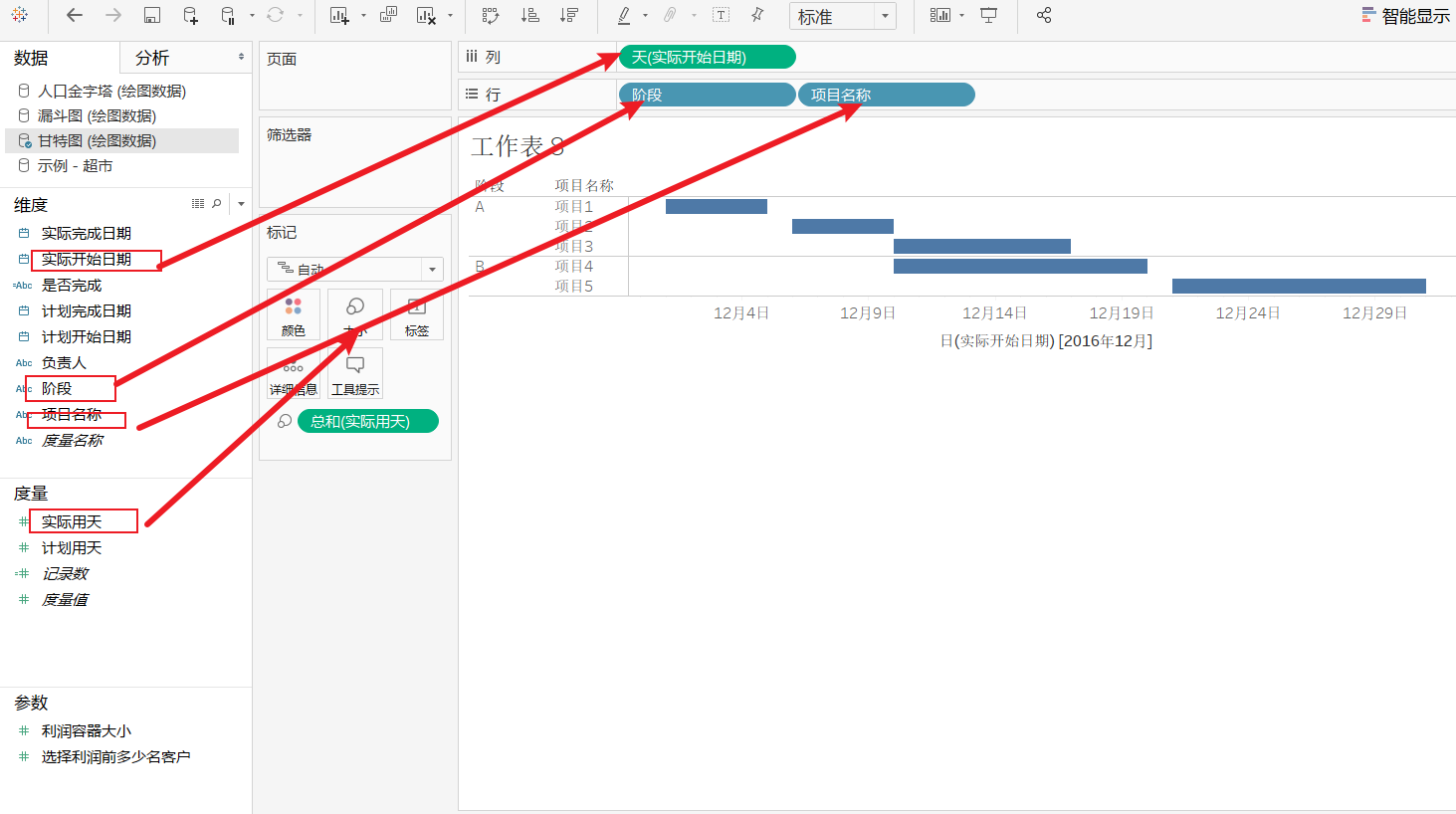Viewport: 1456px width, 814px height.
Task: Save the workbook with the disk icon
Action: [152, 15]
